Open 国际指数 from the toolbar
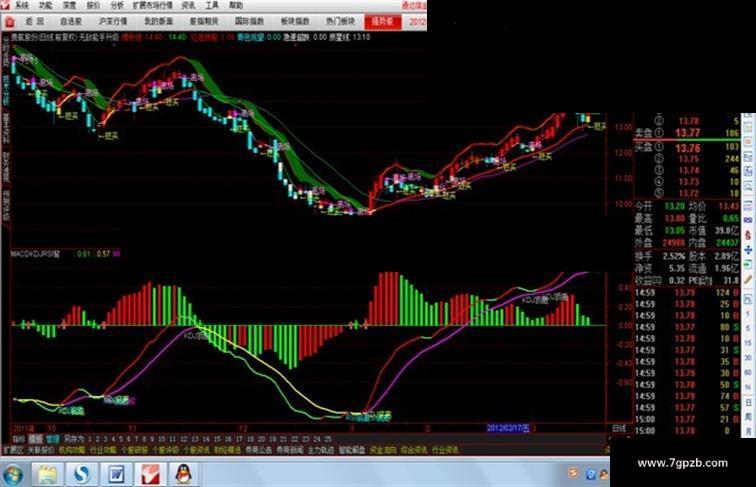This screenshot has height=487, width=756. [x=249, y=22]
